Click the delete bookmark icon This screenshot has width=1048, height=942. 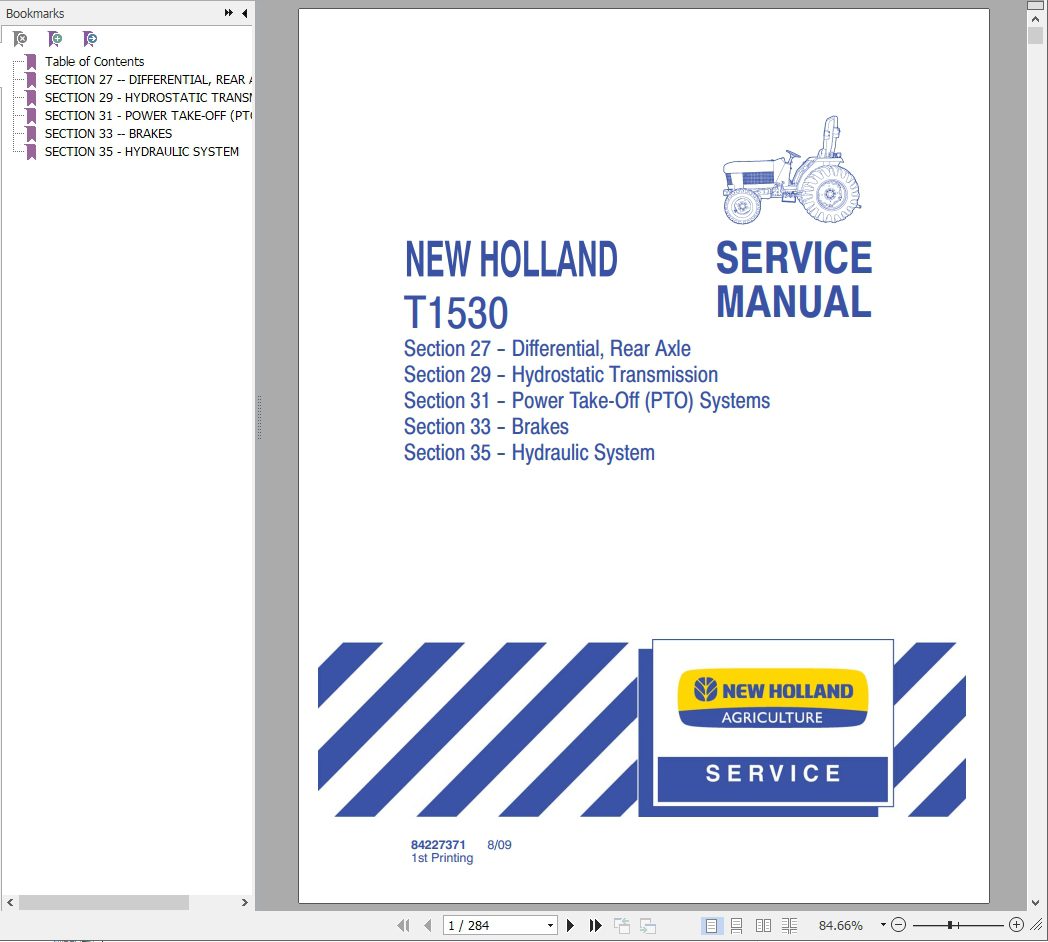pos(18,38)
